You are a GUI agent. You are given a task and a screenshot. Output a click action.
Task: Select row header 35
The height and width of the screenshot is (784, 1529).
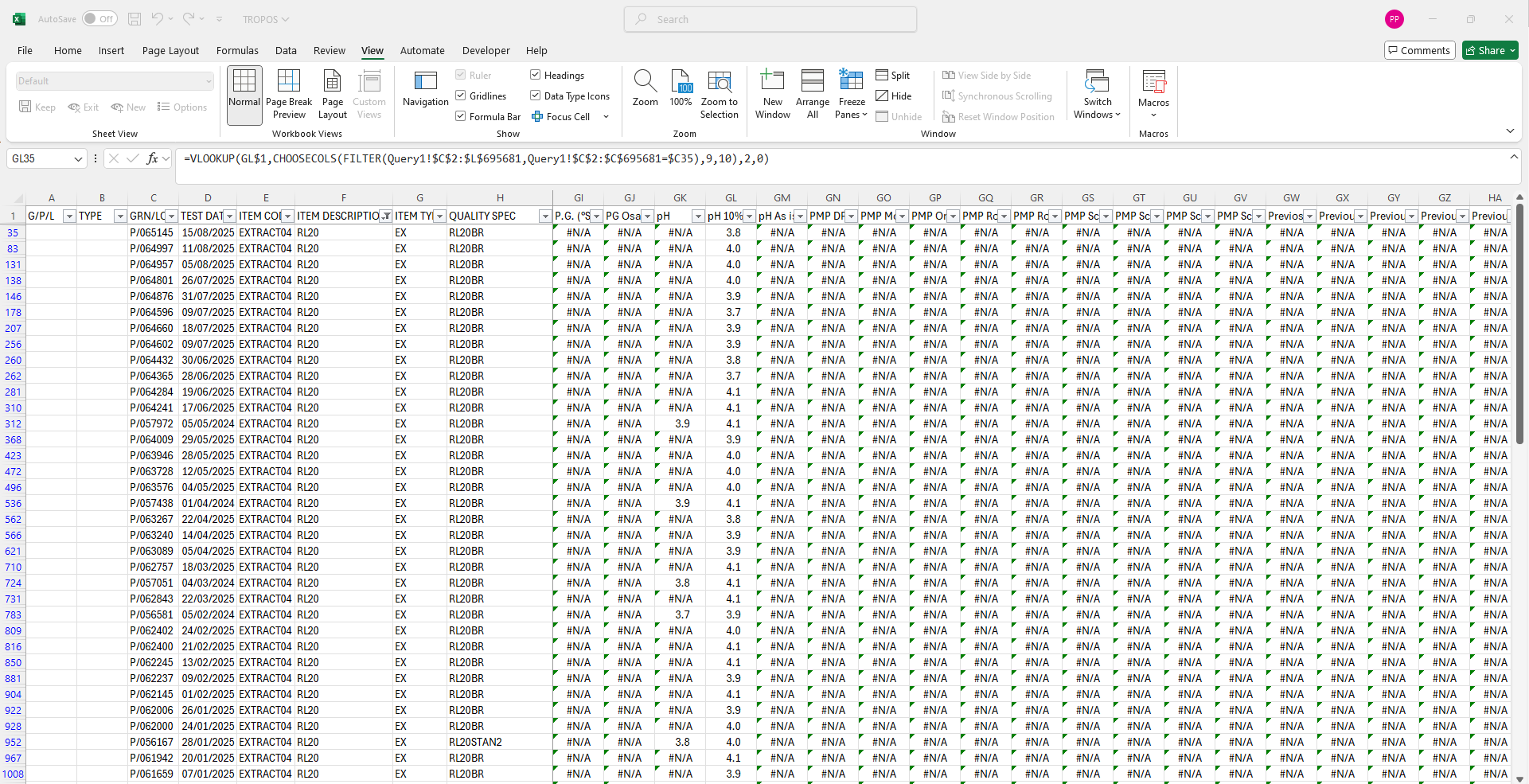click(x=13, y=232)
